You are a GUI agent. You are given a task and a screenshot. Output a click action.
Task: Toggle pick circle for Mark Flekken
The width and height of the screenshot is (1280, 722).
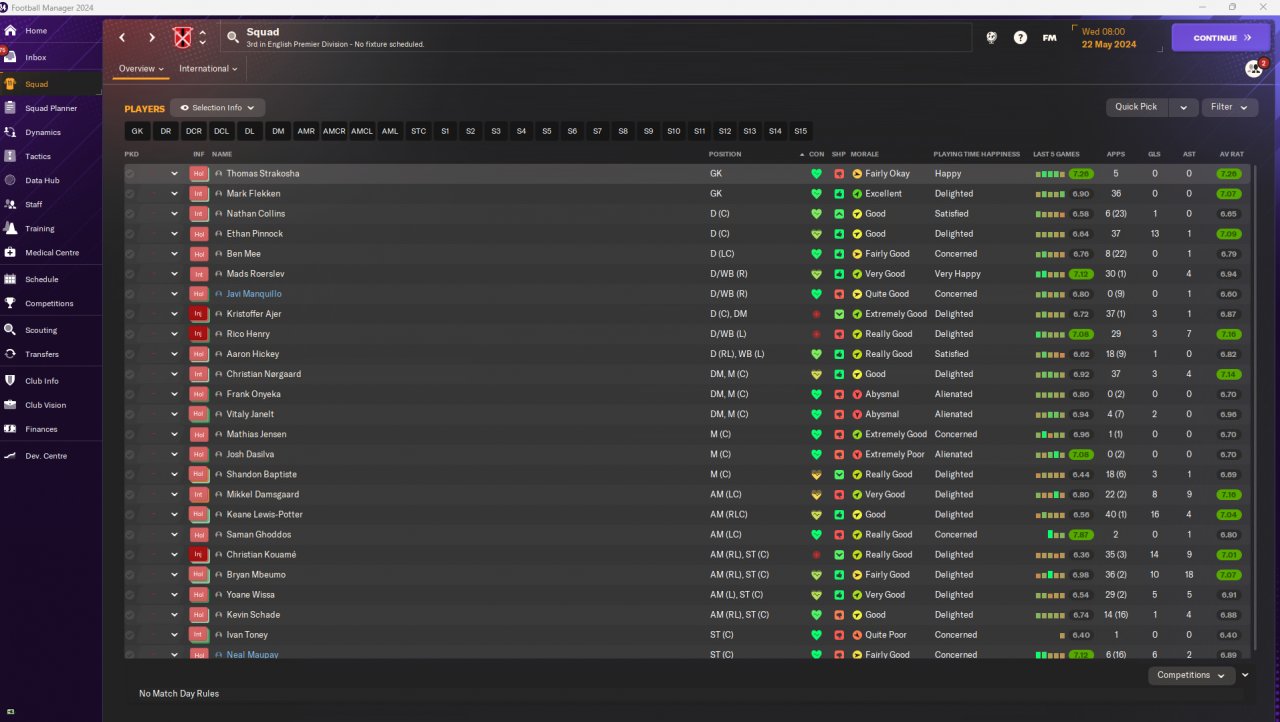[130, 194]
